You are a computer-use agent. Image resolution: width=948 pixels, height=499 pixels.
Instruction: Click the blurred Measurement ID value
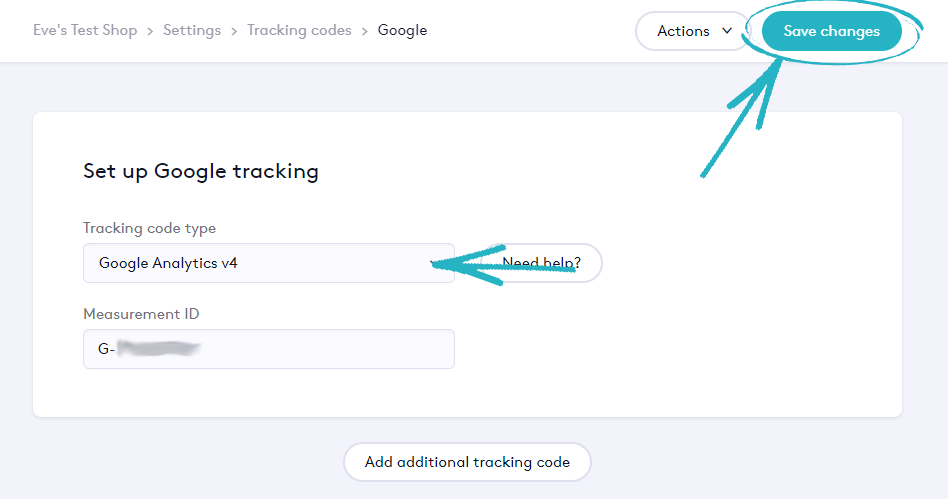point(158,349)
